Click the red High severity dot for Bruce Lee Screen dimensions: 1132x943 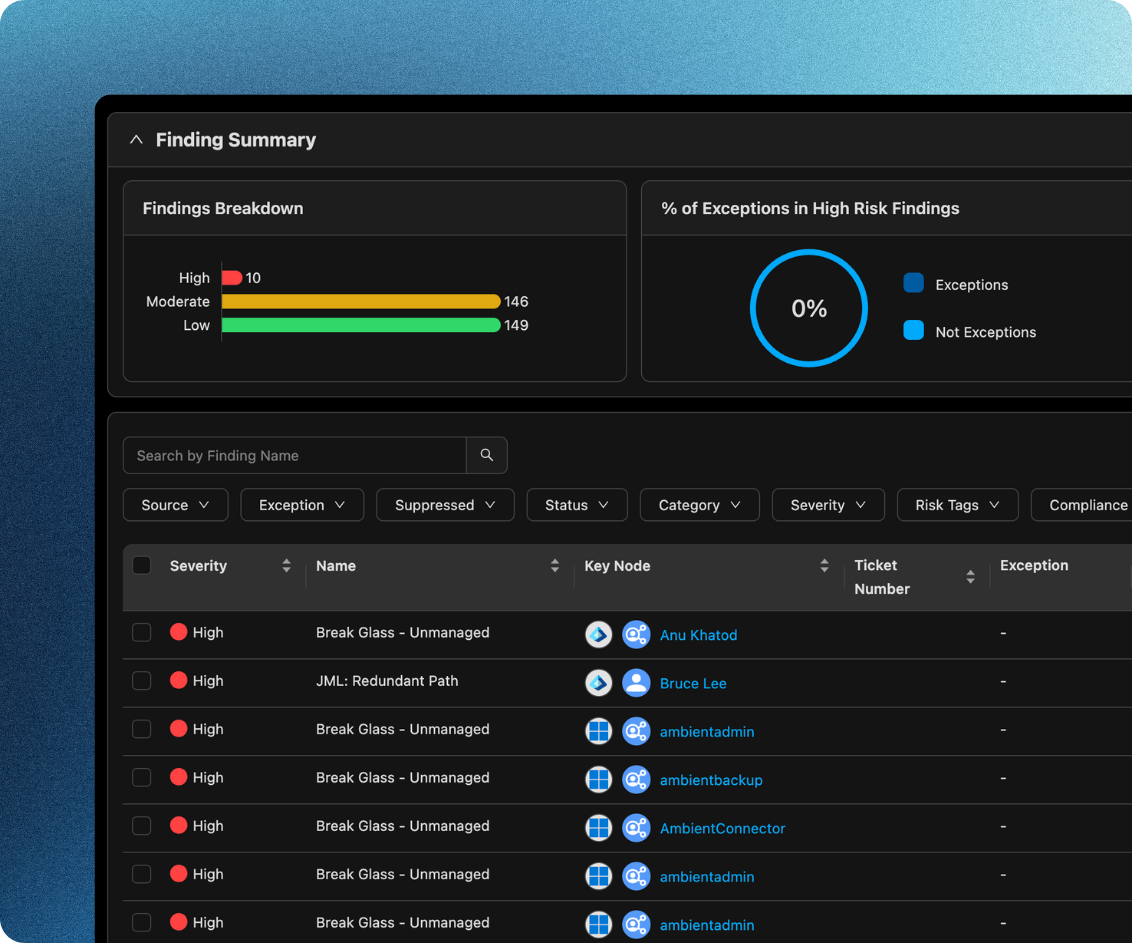178,680
